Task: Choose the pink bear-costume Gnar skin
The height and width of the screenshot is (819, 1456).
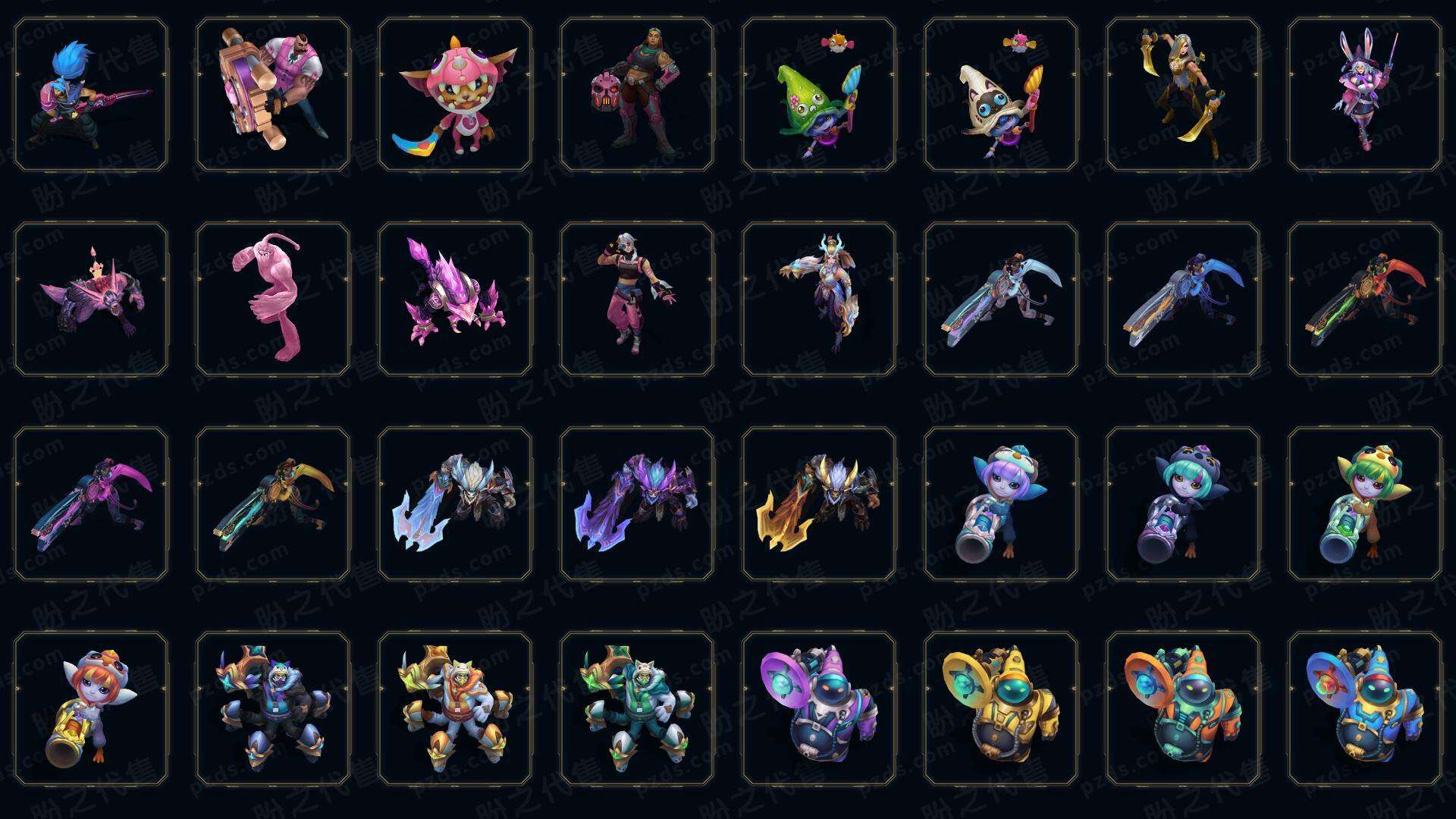Action: [455, 95]
